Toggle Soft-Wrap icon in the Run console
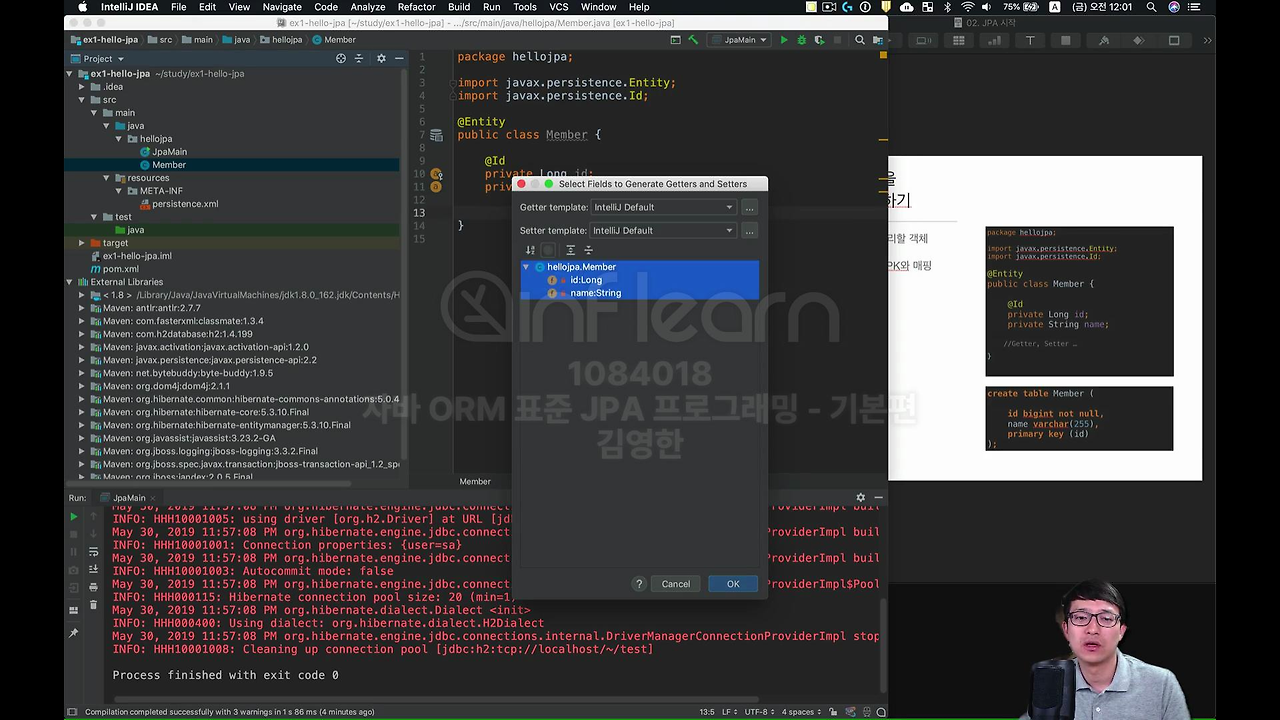Viewport: 1280px width, 720px height. (x=93, y=551)
